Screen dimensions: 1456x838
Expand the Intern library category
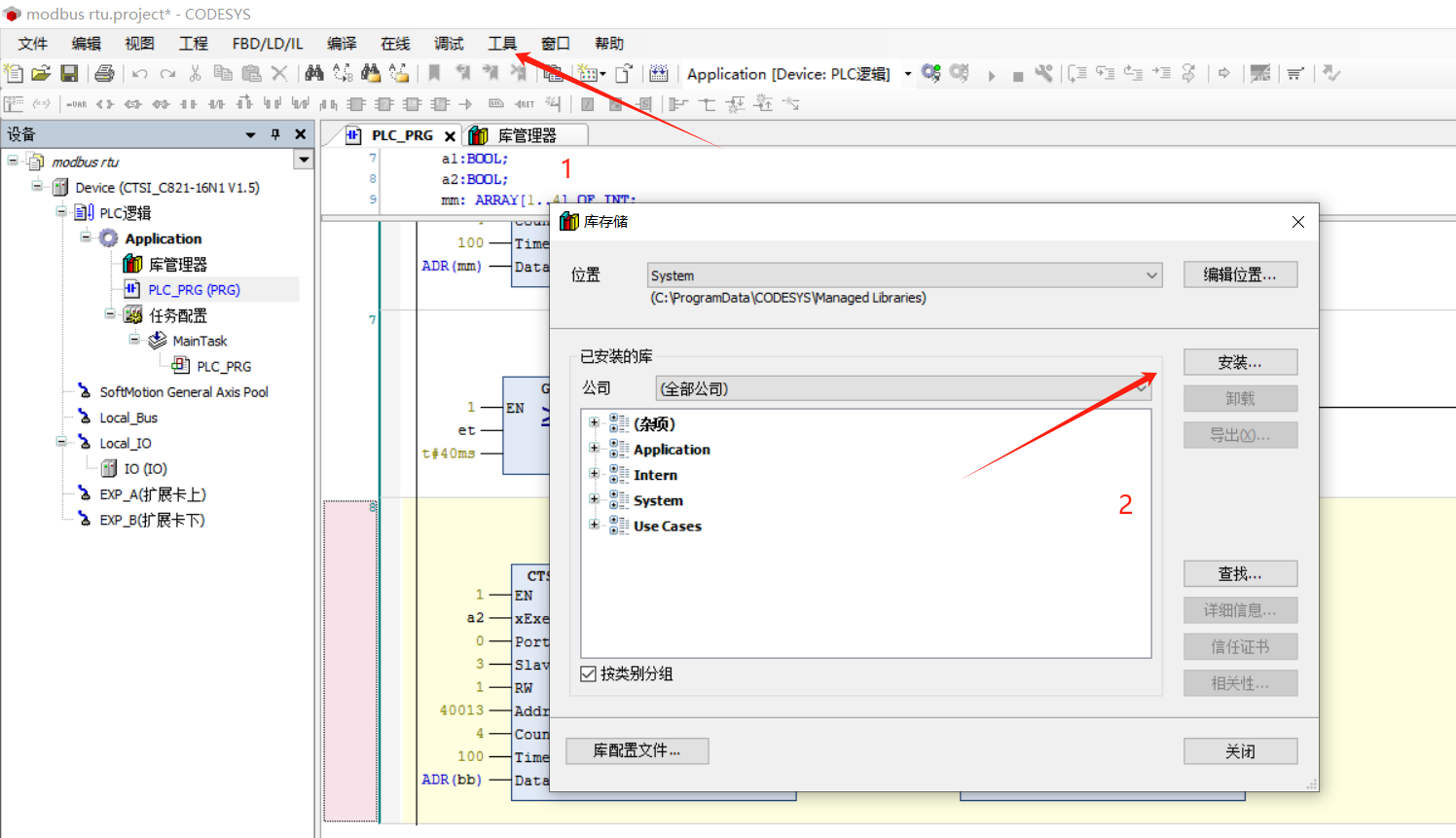coord(594,473)
